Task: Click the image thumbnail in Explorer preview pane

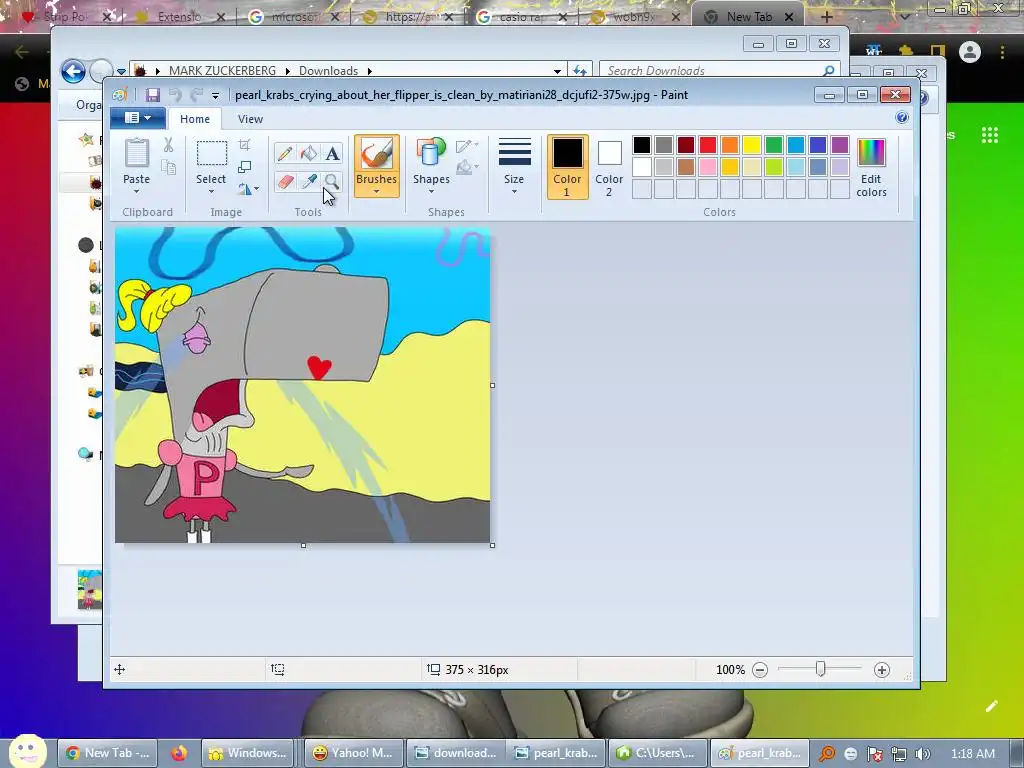Action: [89, 590]
